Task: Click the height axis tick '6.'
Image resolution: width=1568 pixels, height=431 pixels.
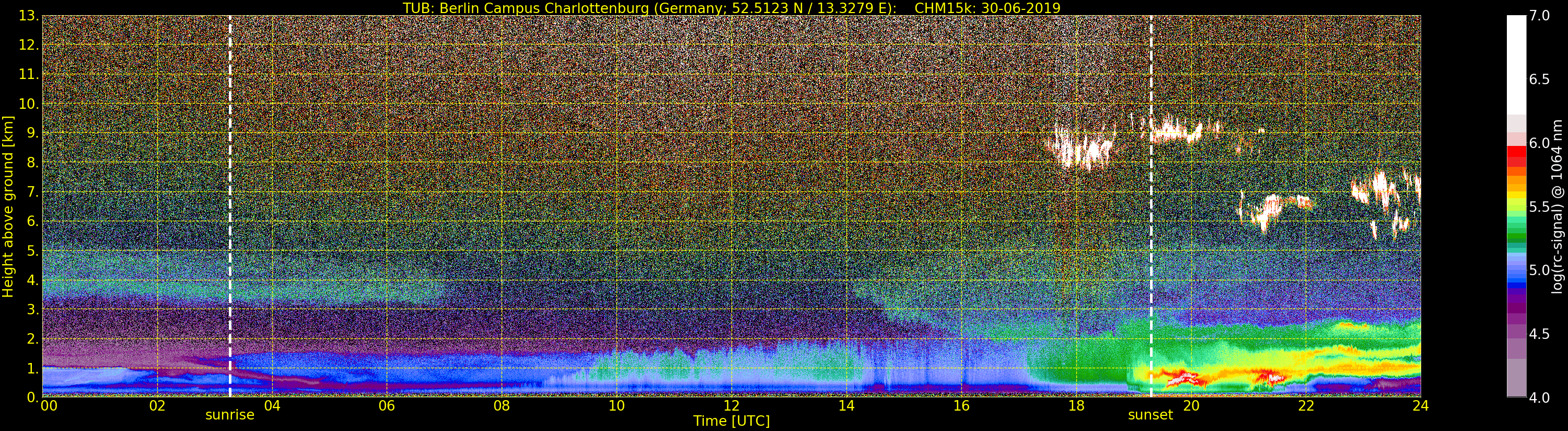Action: 32,221
